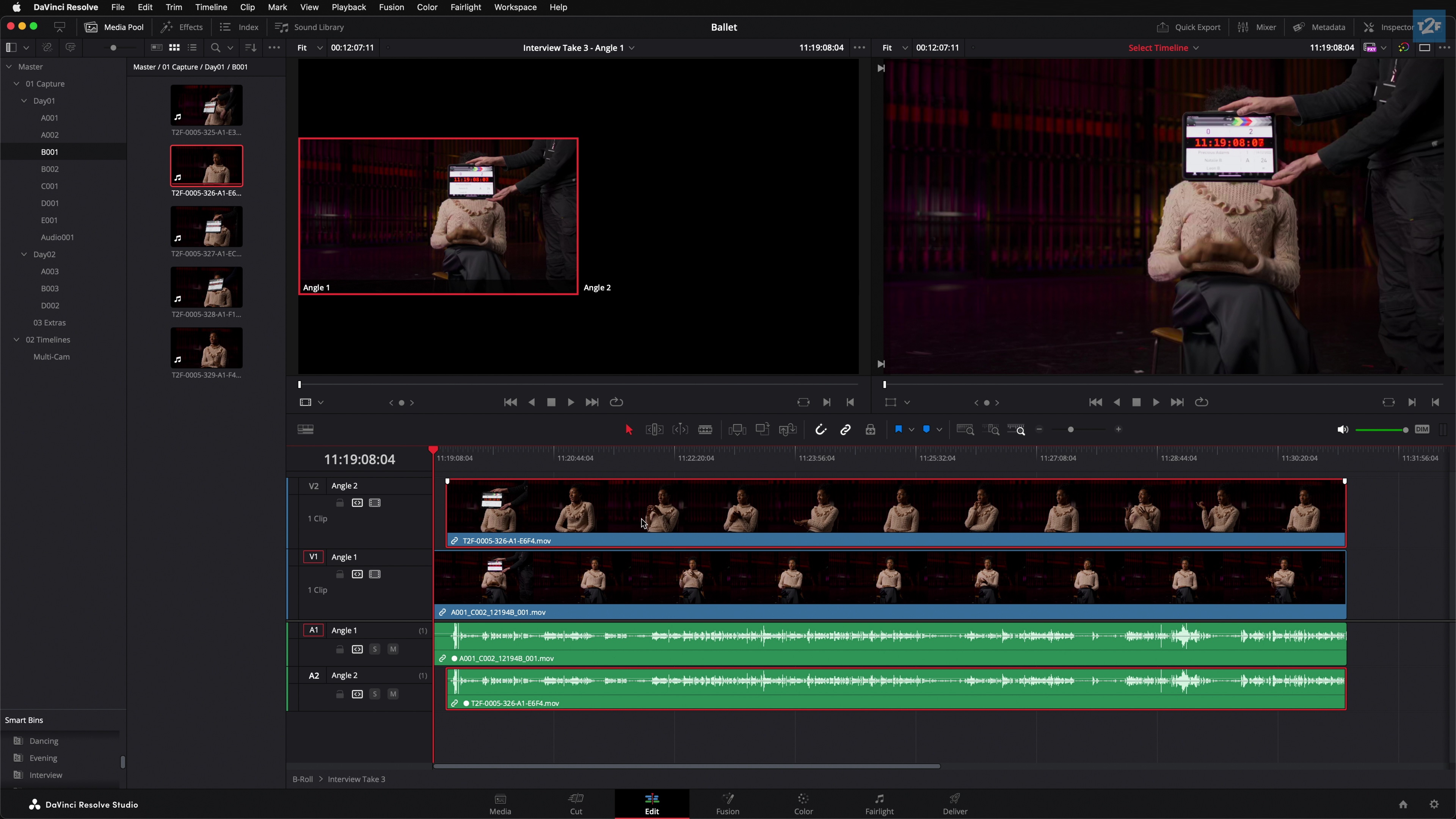Adjust the timeline zoom slider
This screenshot has width=1456, height=819.
point(1071,430)
